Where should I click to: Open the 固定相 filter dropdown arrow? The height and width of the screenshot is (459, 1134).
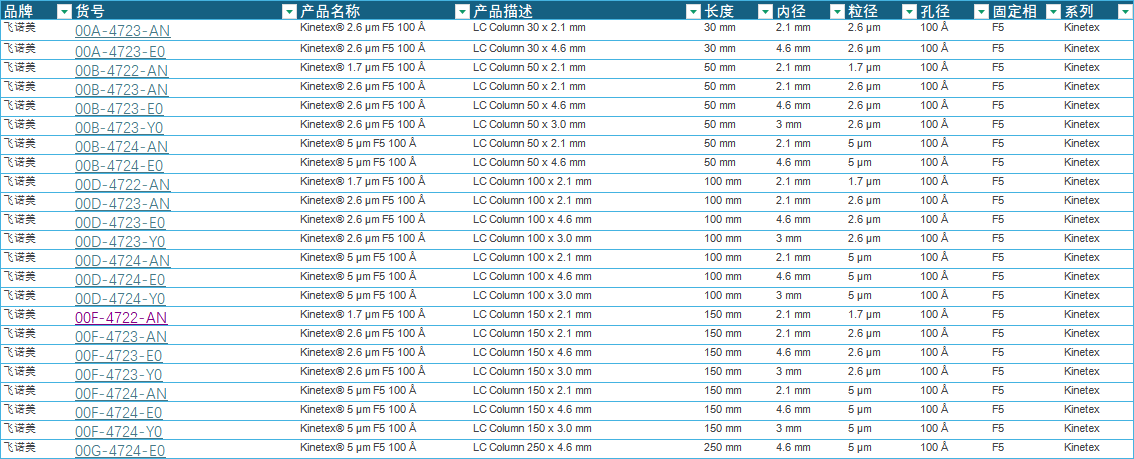tap(1053, 11)
